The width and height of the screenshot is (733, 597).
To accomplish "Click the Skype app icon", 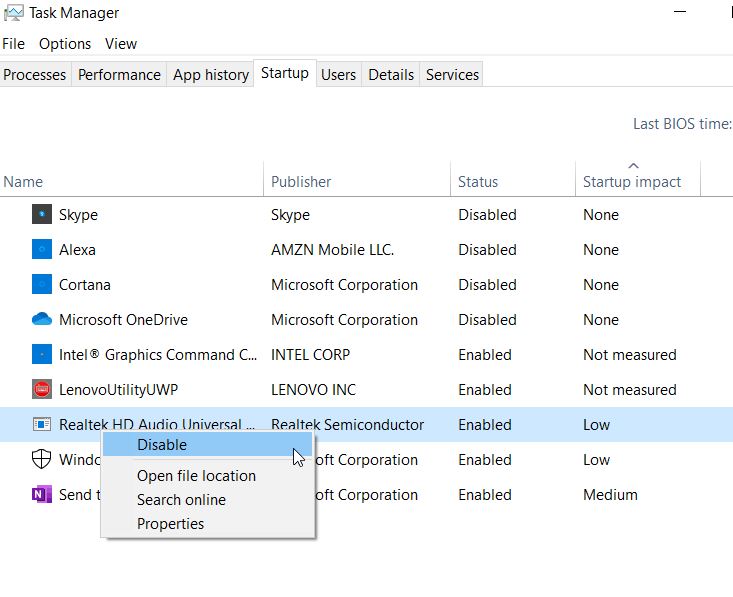I will coord(42,215).
